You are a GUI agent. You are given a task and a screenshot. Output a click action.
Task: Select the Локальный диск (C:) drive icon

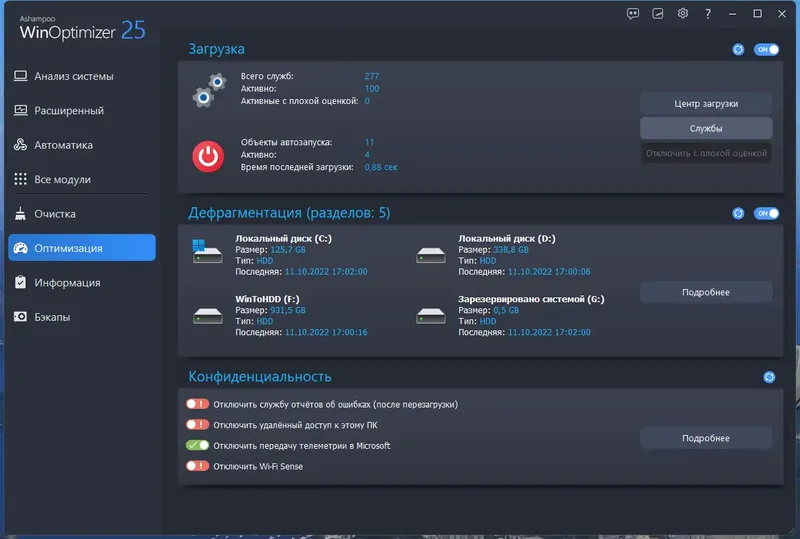(x=207, y=252)
